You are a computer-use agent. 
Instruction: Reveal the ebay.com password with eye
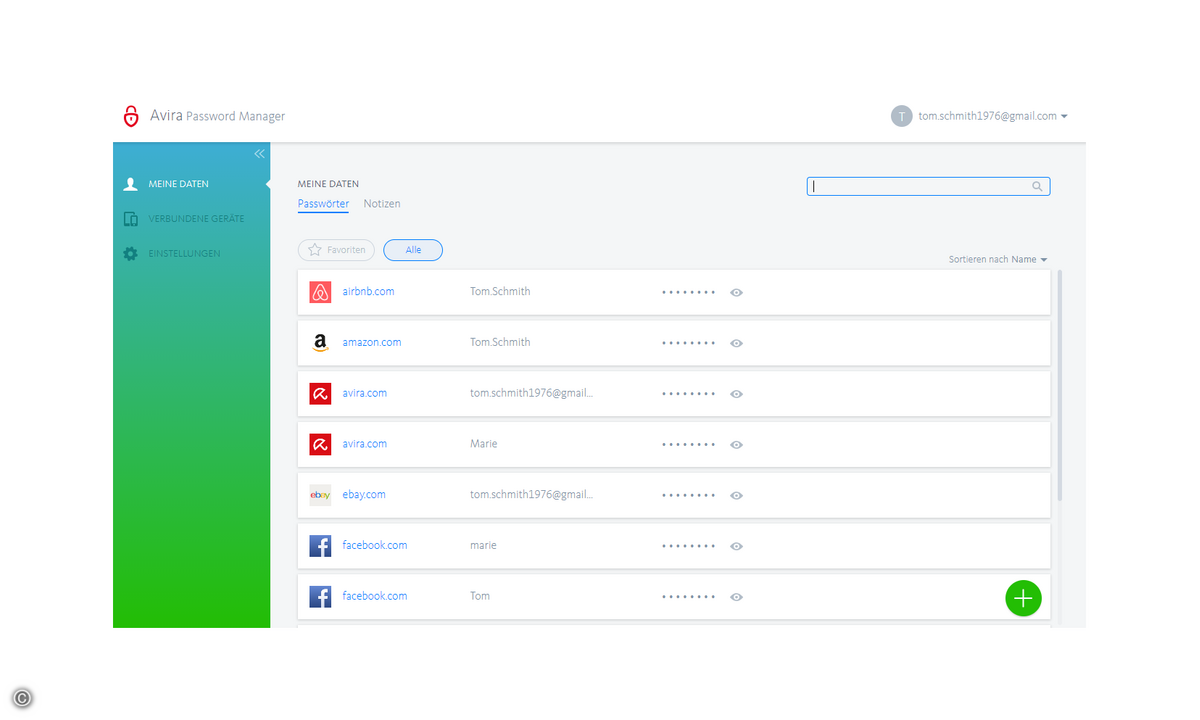coord(736,495)
